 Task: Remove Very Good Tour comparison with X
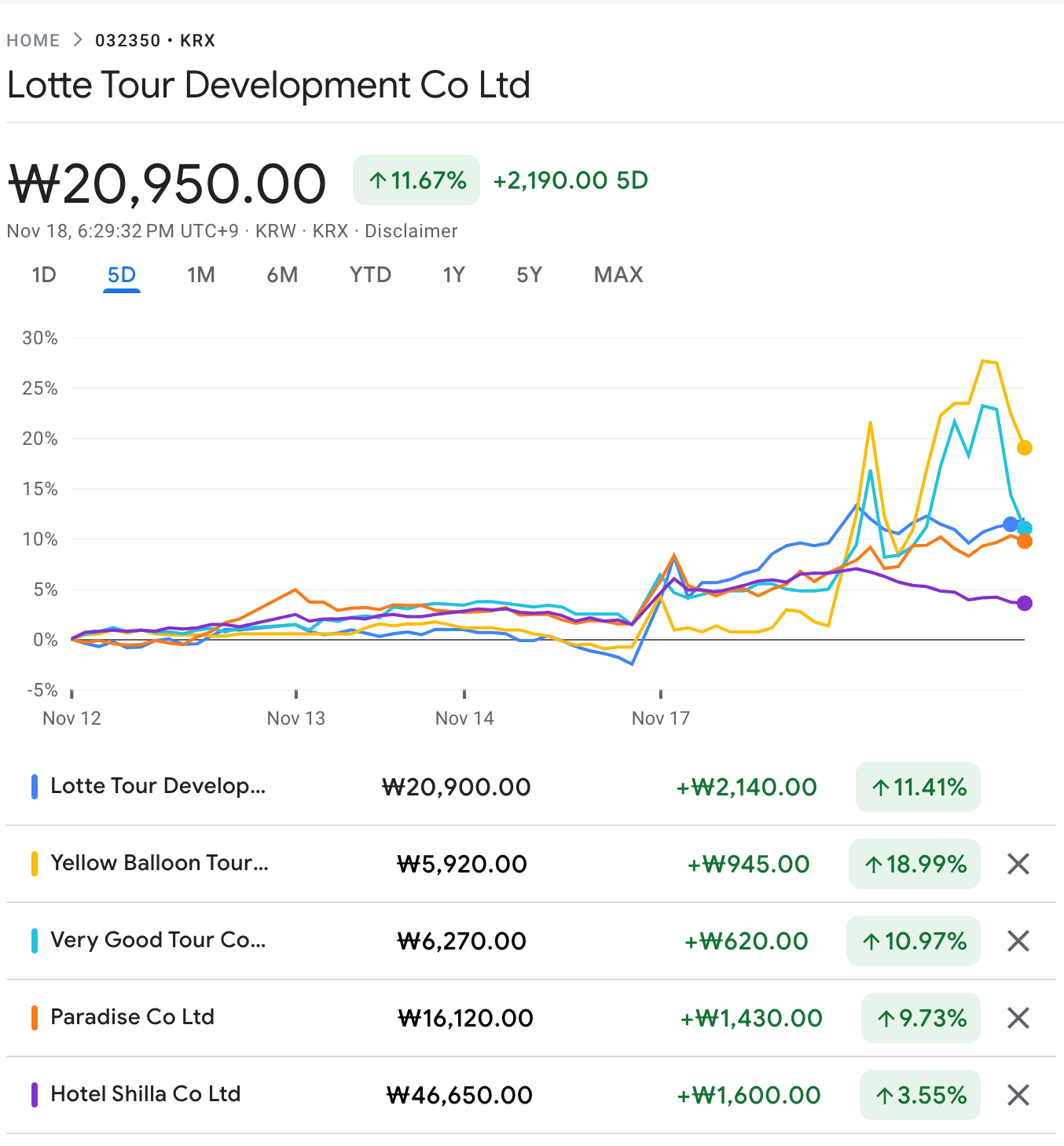(1018, 941)
